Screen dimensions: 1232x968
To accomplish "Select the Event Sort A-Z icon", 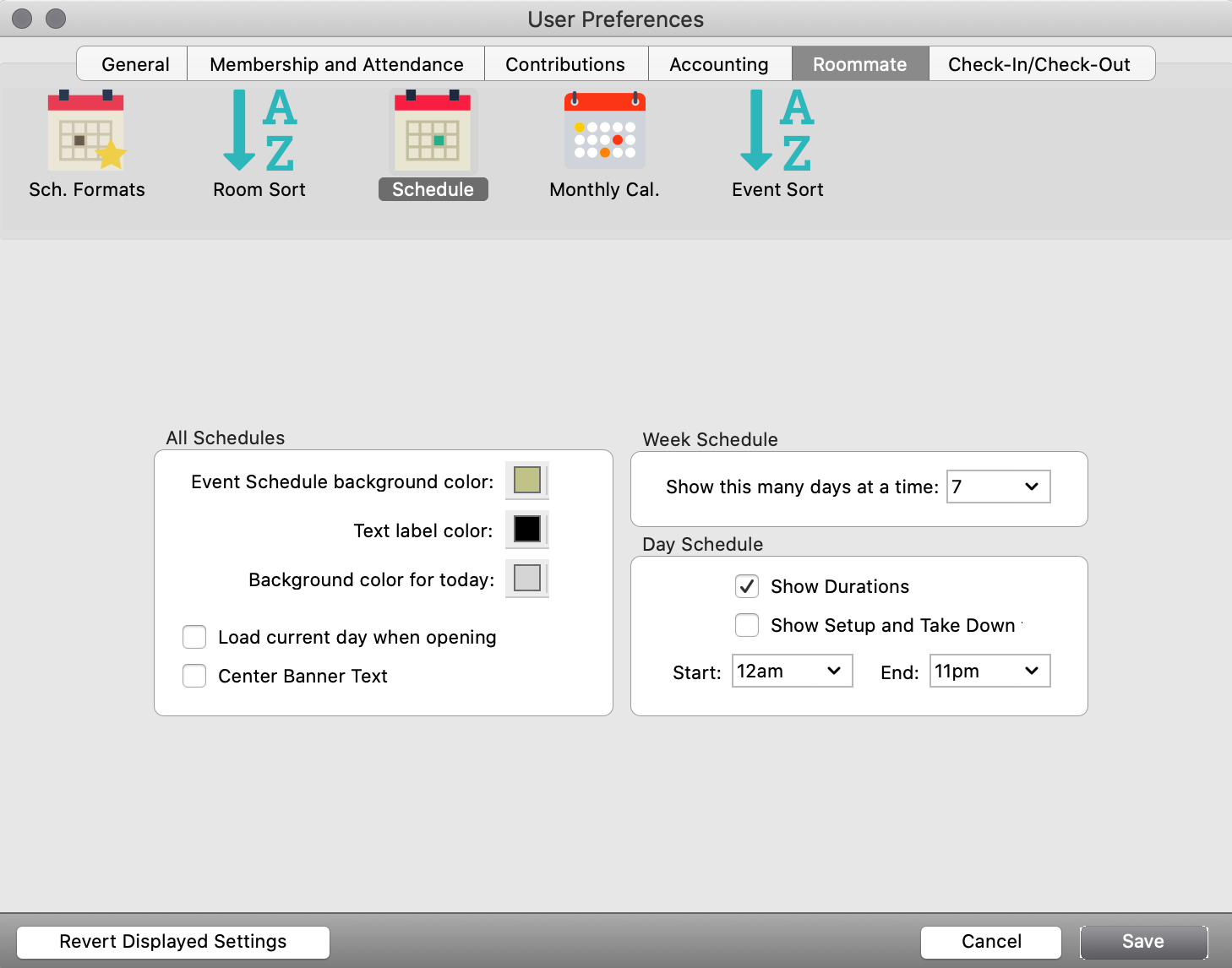I will (777, 131).
